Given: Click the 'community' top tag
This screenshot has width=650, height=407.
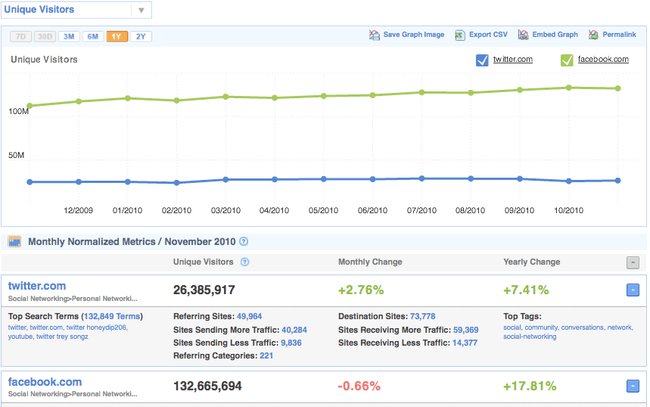Looking at the screenshot, I should coord(541,327).
